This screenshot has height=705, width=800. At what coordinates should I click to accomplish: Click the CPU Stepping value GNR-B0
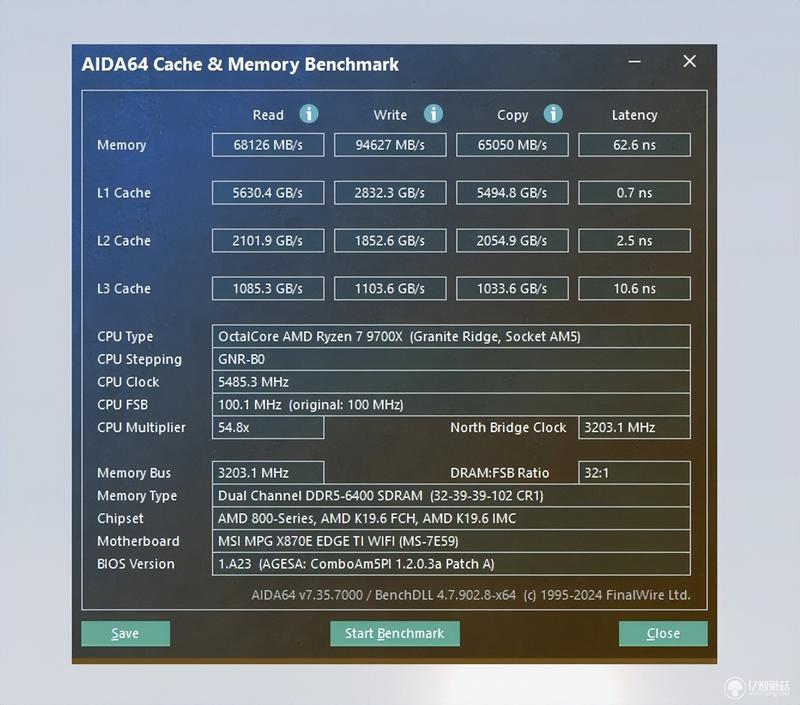tap(451, 359)
